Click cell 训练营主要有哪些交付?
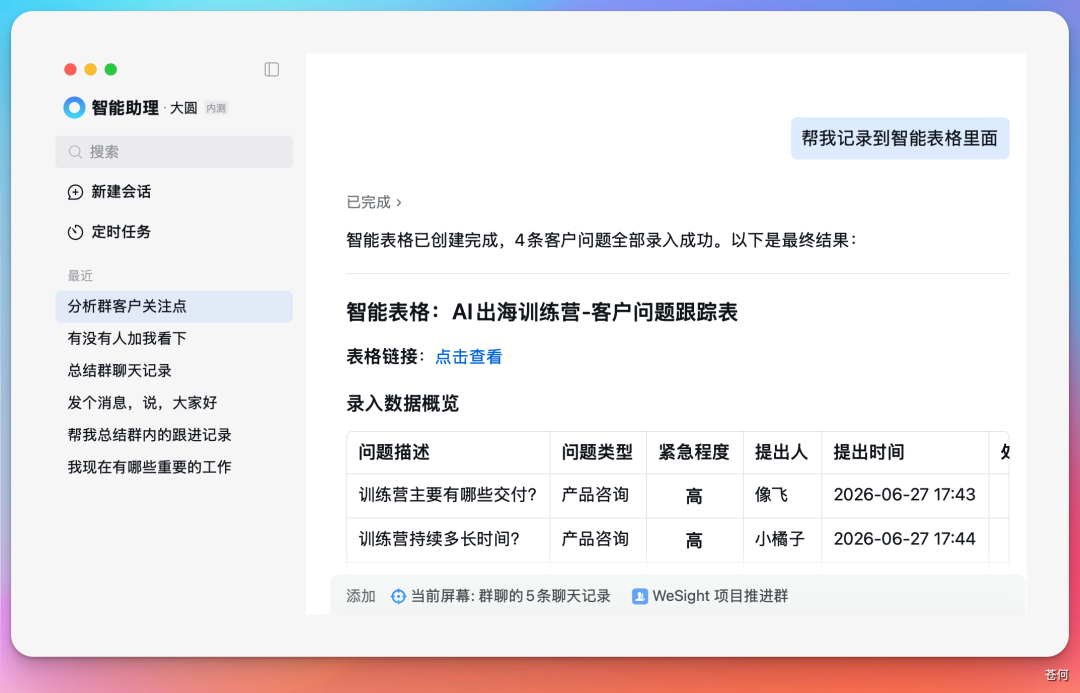The image size is (1080, 693). coord(448,495)
